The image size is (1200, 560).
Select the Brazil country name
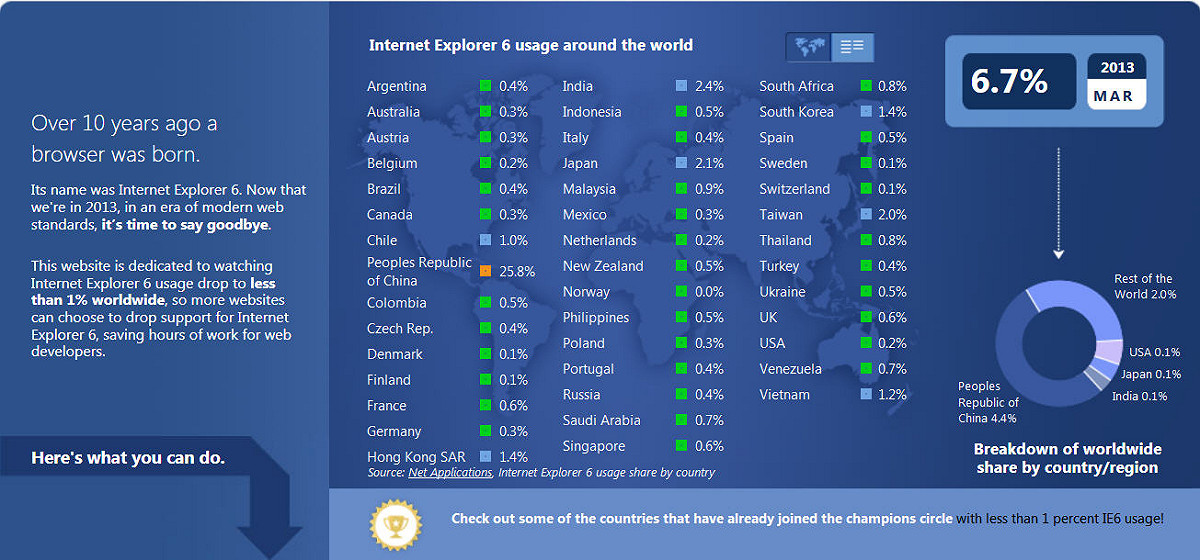click(x=384, y=189)
